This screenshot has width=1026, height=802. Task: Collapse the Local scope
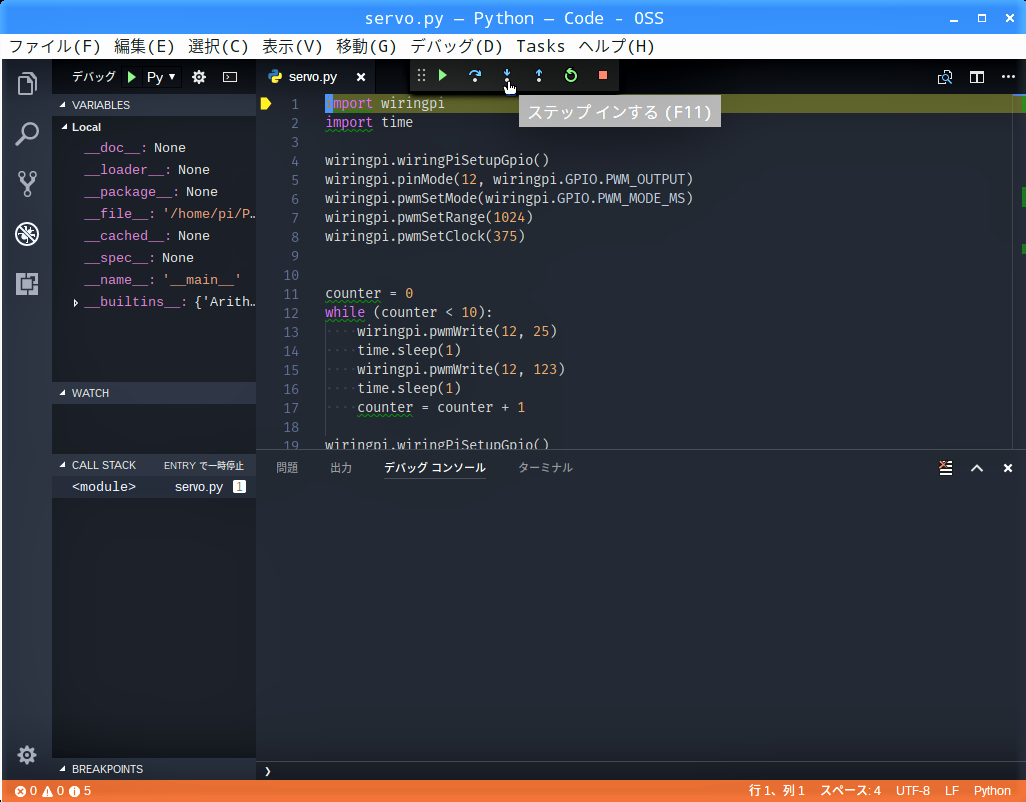coord(154,127)
